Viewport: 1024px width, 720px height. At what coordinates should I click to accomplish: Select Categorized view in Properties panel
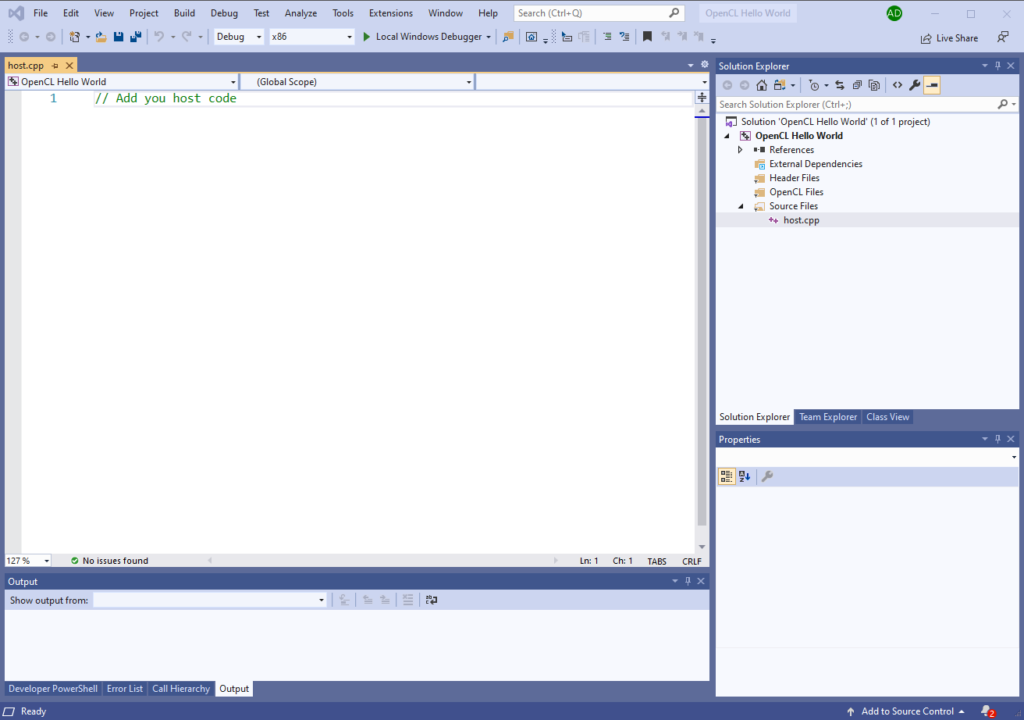(x=726, y=476)
